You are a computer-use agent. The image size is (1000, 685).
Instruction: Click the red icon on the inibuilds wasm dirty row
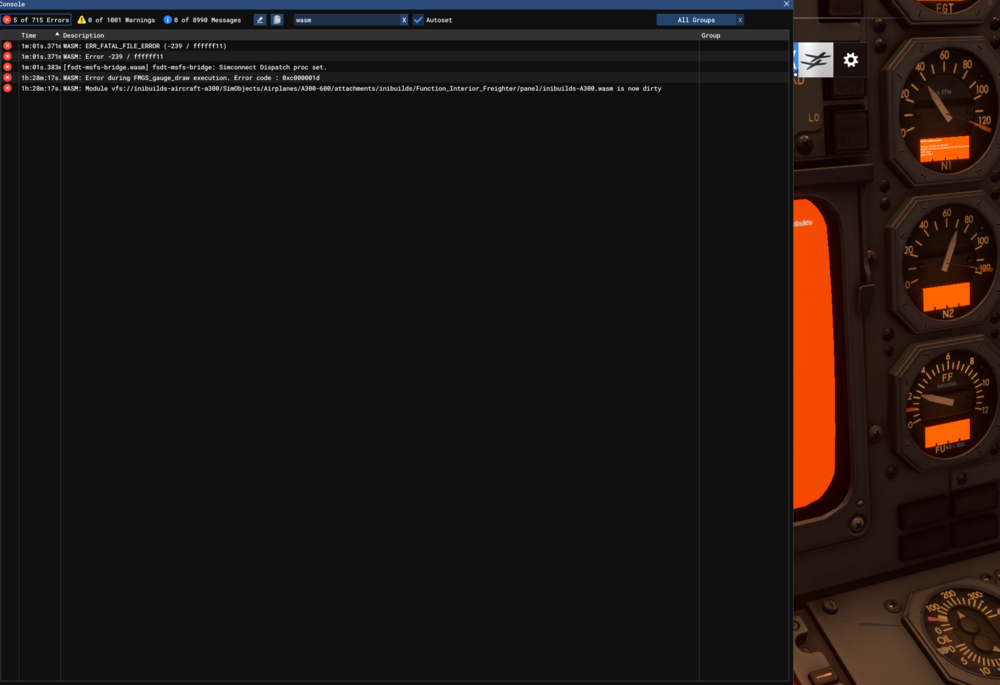point(6,88)
